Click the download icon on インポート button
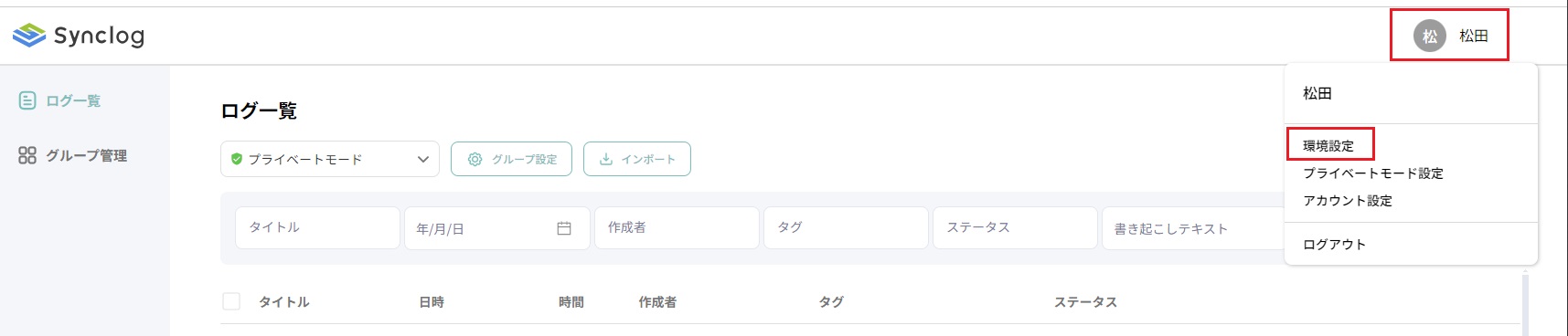 pyautogui.click(x=606, y=159)
